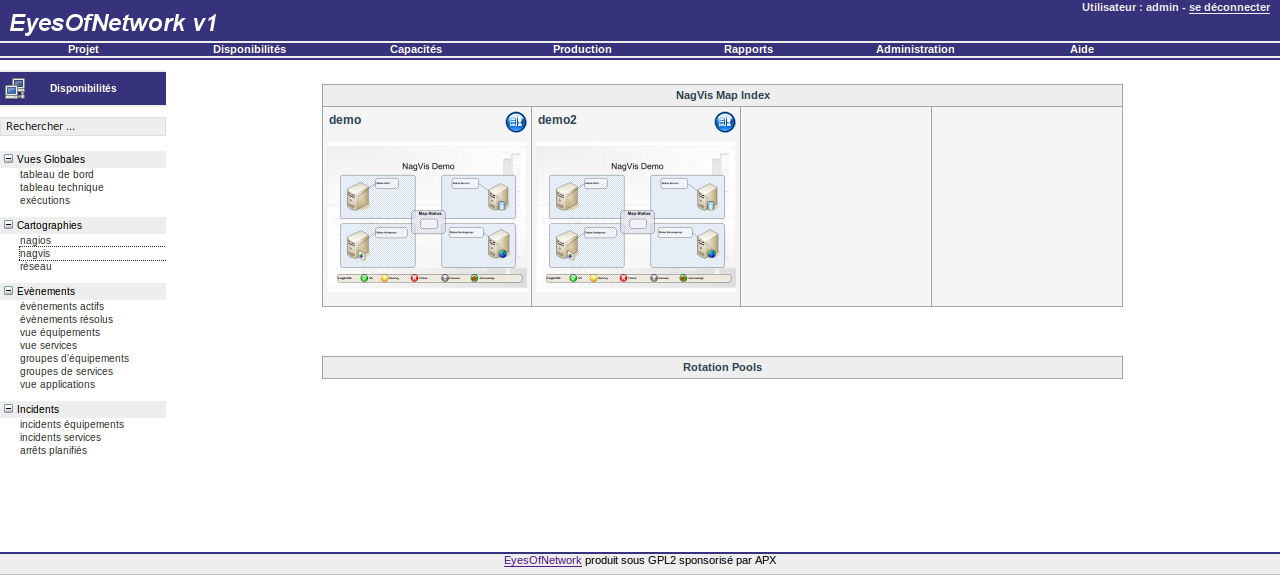
Task: Open the demo2 map thumbnail
Action: [636, 217]
